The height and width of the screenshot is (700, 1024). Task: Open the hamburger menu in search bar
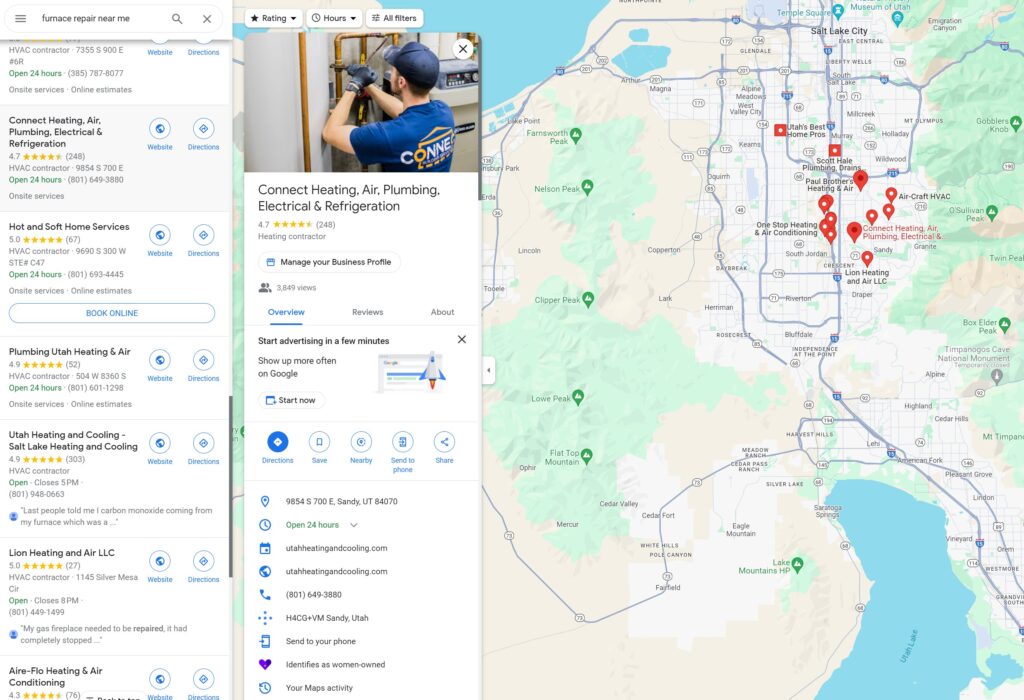20,18
